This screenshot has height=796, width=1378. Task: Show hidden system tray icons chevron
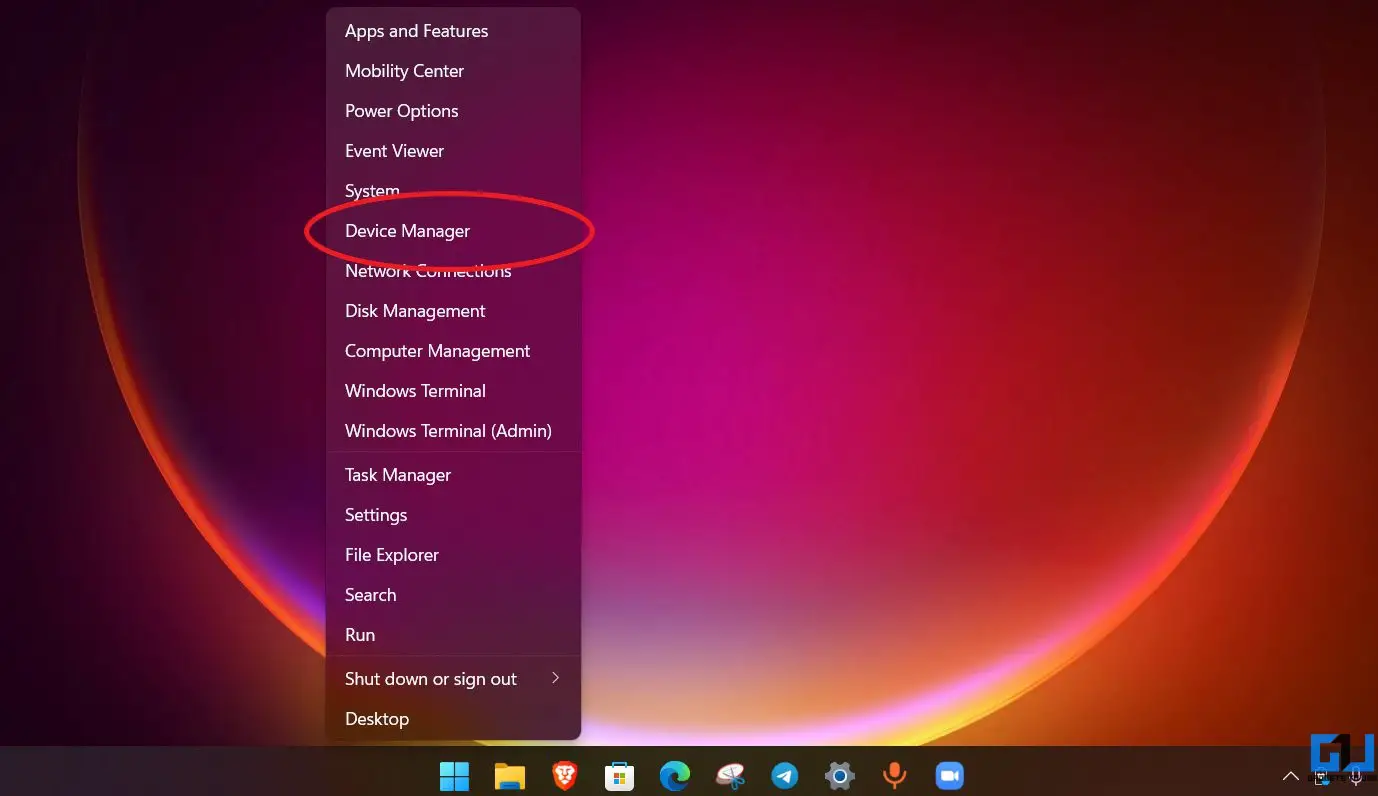point(1291,776)
